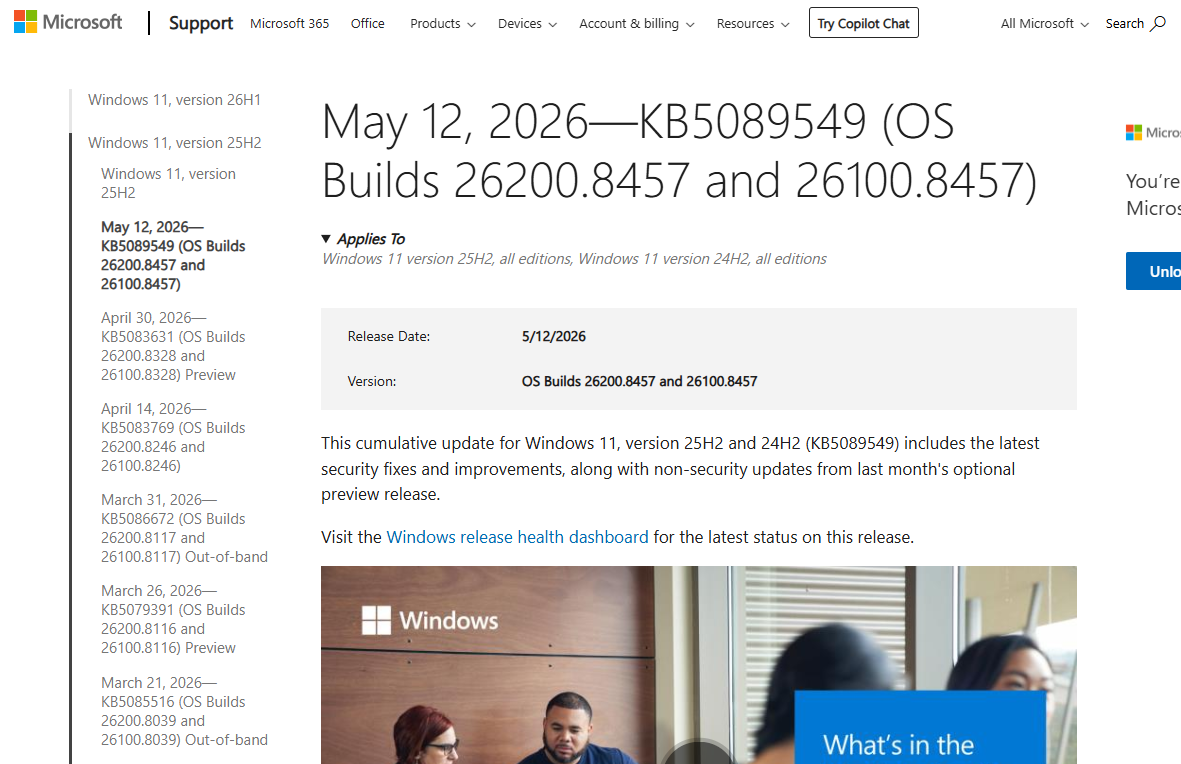
Task: Expand the Devices dropdown
Action: [527, 23]
